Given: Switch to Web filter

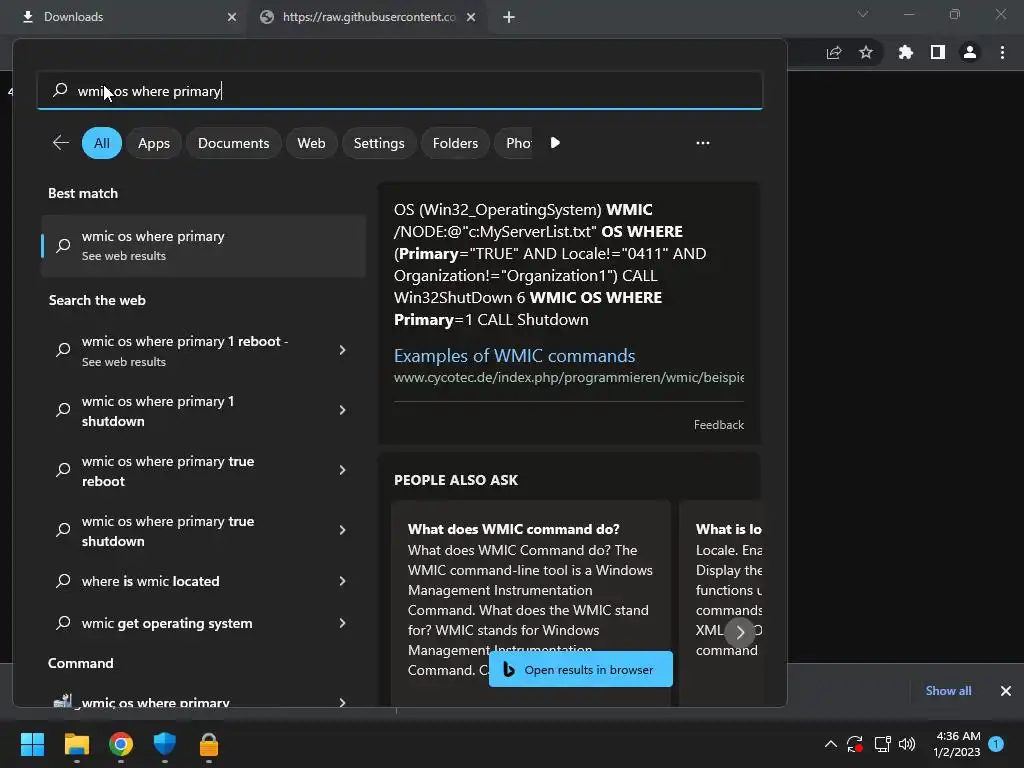Looking at the screenshot, I should 311,143.
